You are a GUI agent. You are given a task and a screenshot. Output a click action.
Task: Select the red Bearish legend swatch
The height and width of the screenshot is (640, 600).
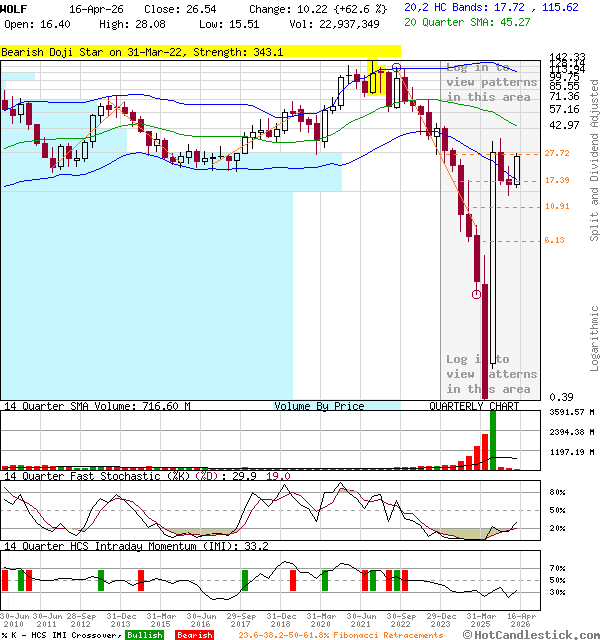(x=195, y=635)
